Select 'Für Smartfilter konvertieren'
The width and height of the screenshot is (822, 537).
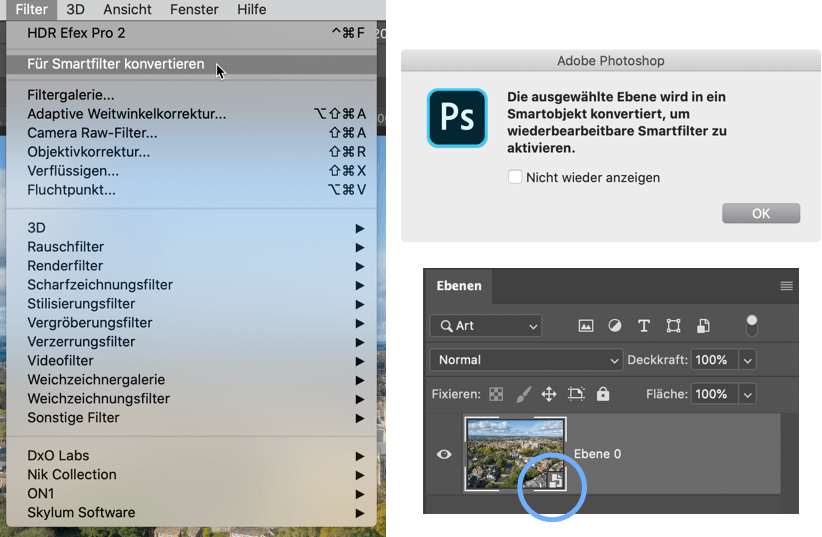pyautogui.click(x=191, y=64)
